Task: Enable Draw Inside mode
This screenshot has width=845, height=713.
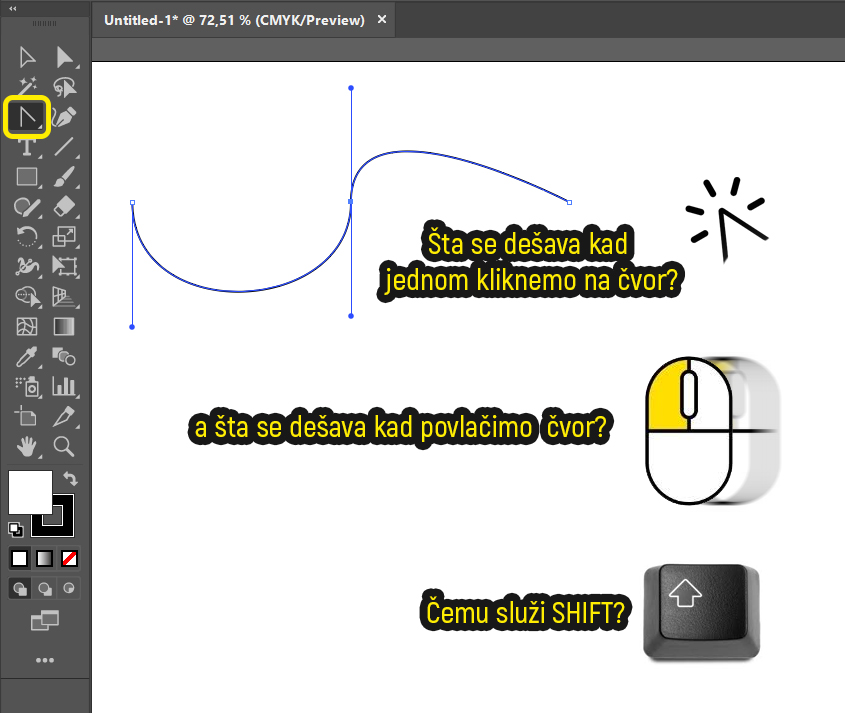Action: 69,589
